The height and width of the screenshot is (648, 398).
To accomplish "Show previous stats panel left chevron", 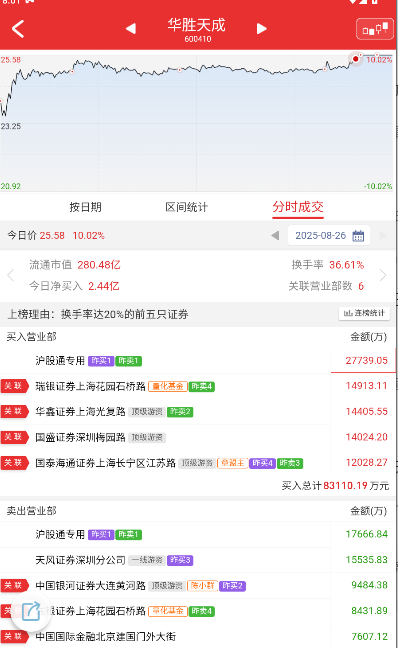I will tap(11, 275).
